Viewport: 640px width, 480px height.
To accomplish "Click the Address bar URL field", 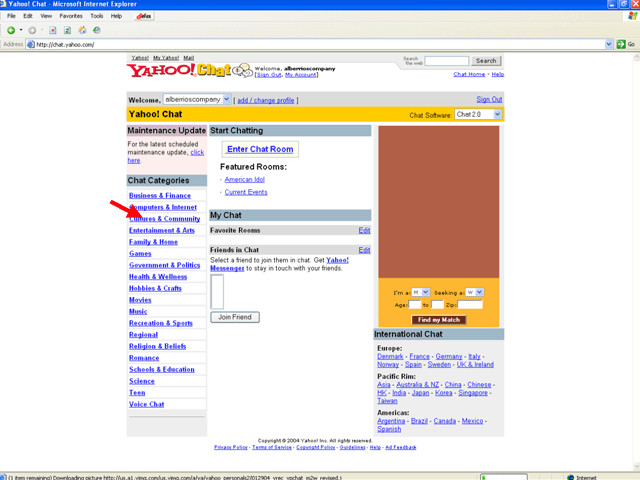I will (316, 44).
